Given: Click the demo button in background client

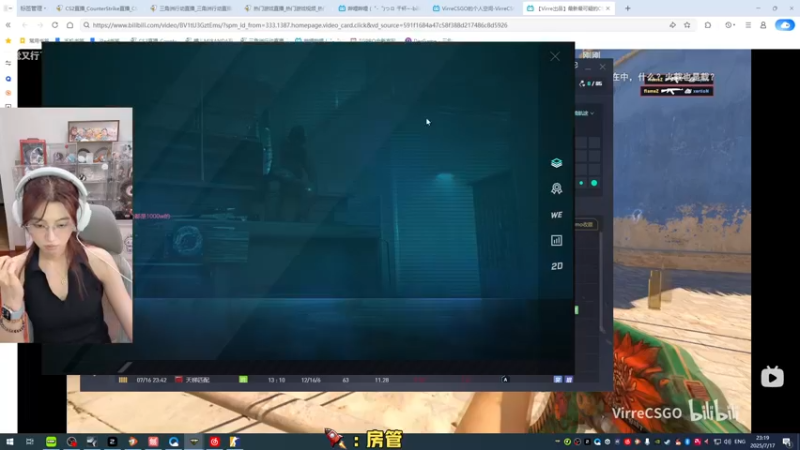Looking at the screenshot, I should (585, 224).
